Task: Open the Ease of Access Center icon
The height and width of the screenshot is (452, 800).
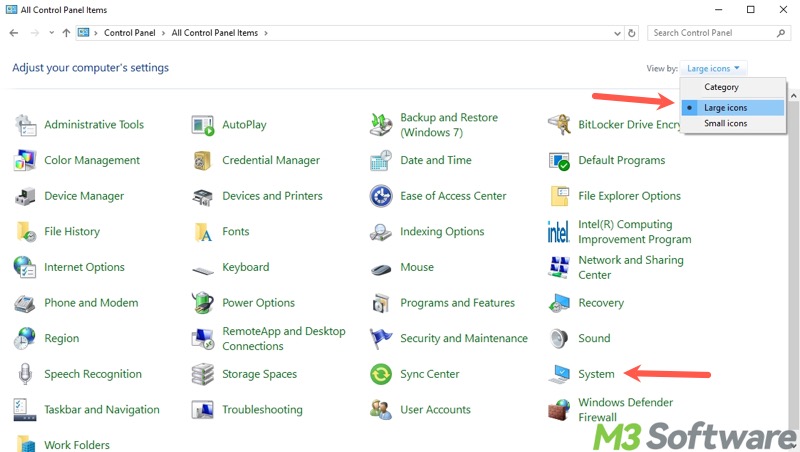Action: 381,196
